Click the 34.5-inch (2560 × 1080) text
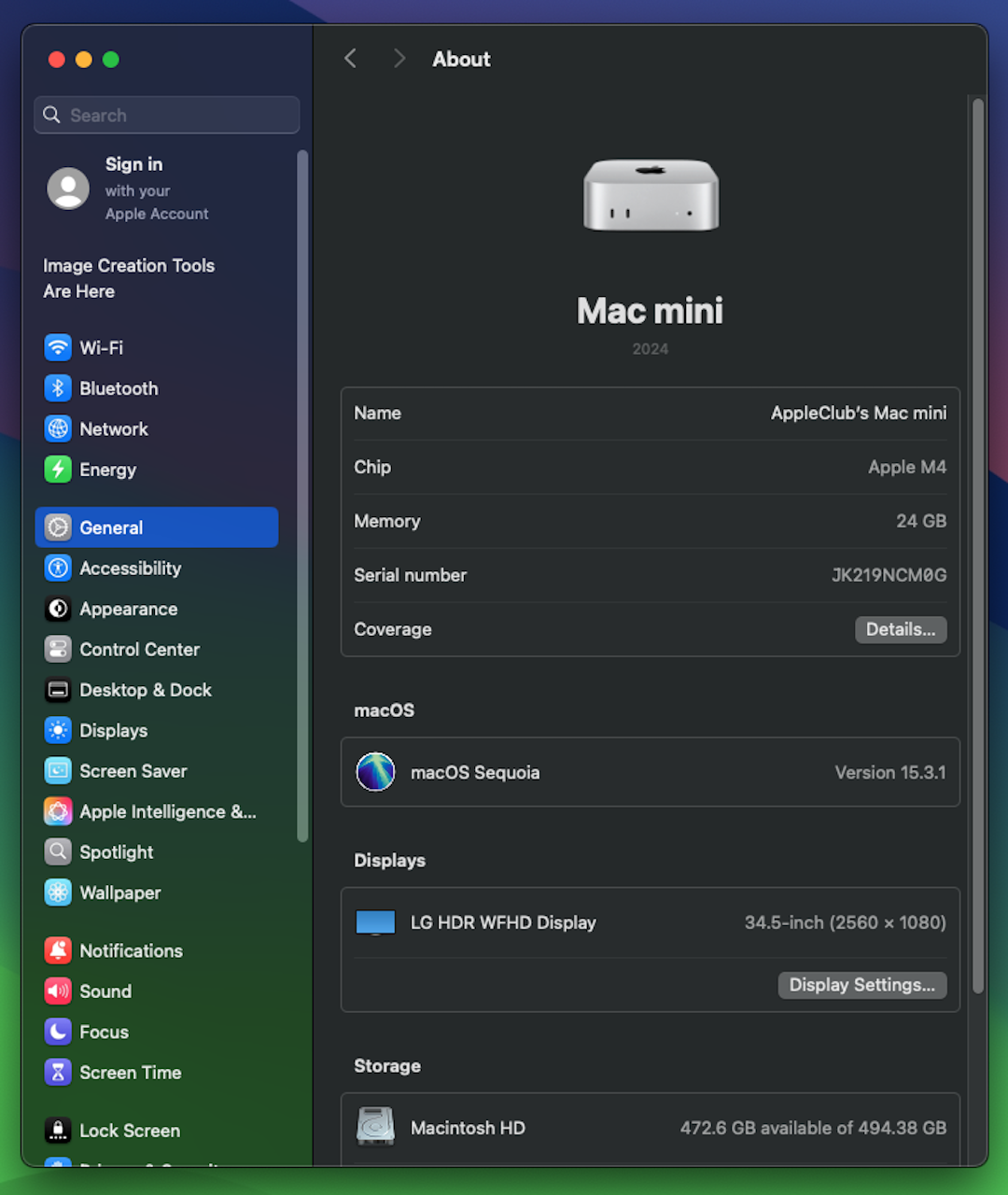The width and height of the screenshot is (1008, 1195). tap(846, 922)
